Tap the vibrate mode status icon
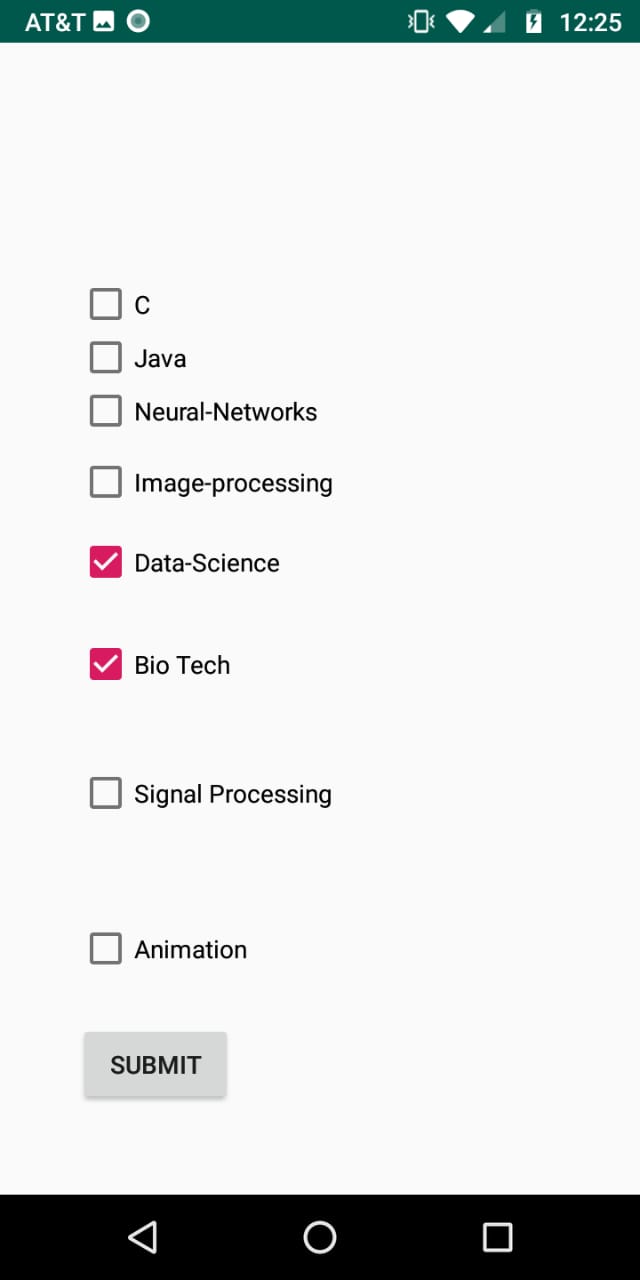640x1280 pixels. 421,21
